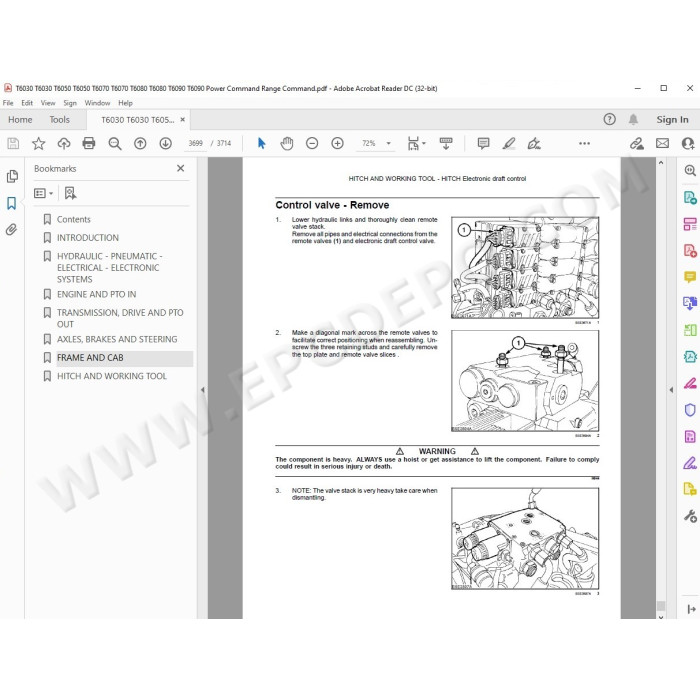This screenshot has width=700, height=700.
Task: Open the File menu
Action: coord(8,103)
